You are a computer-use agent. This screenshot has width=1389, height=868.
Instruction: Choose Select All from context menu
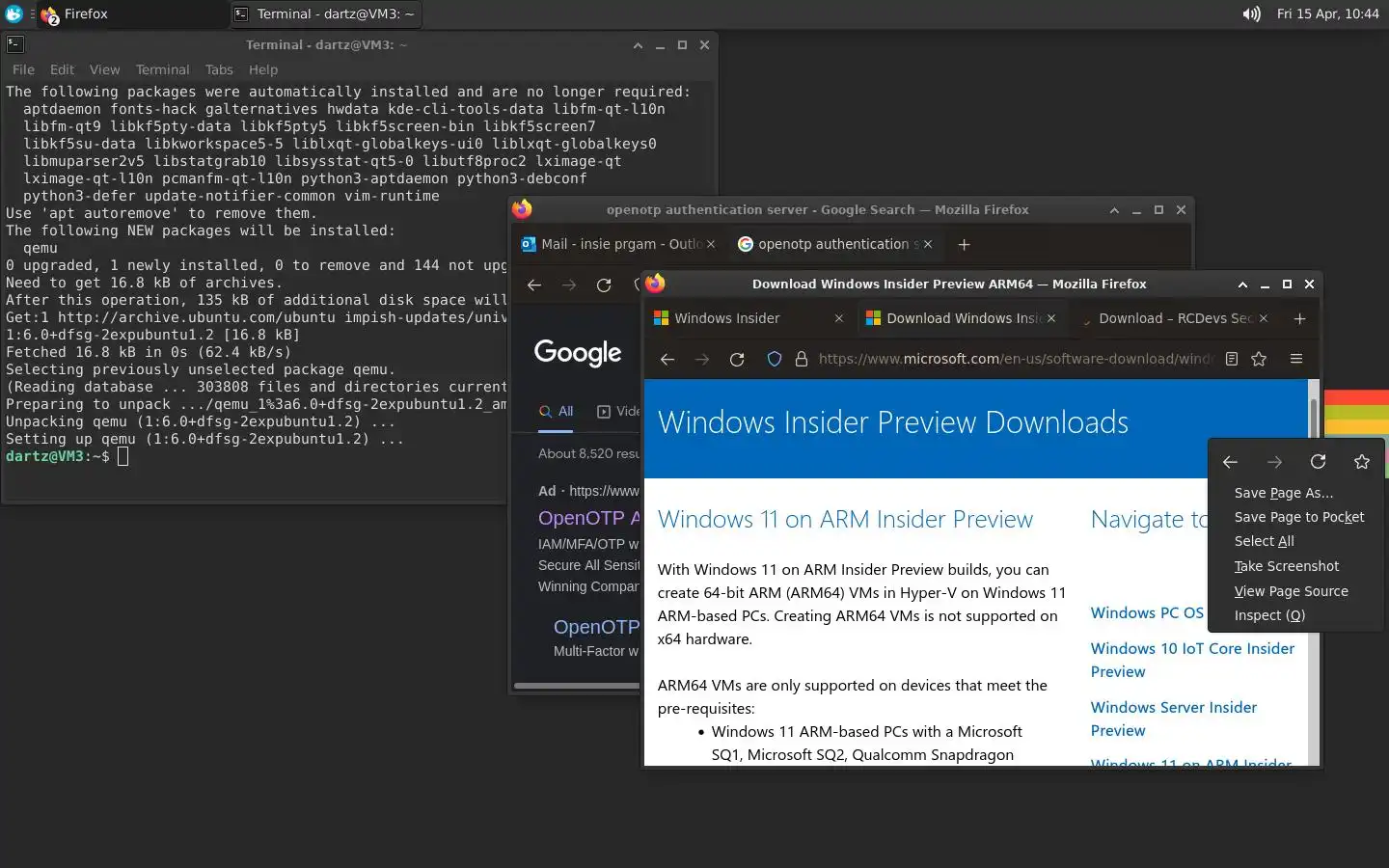tap(1294, 541)
